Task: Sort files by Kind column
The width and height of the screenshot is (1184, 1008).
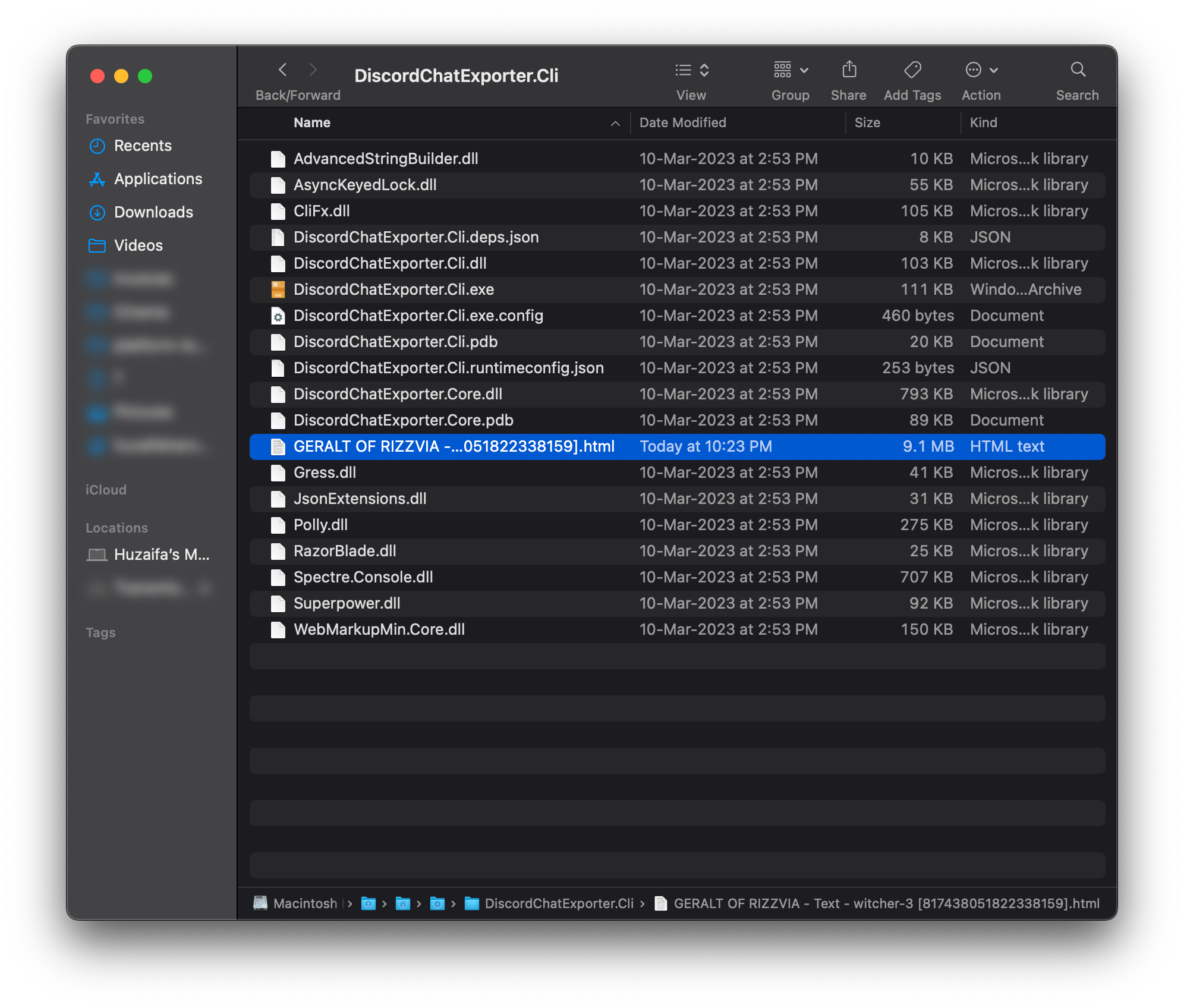Action: (984, 123)
